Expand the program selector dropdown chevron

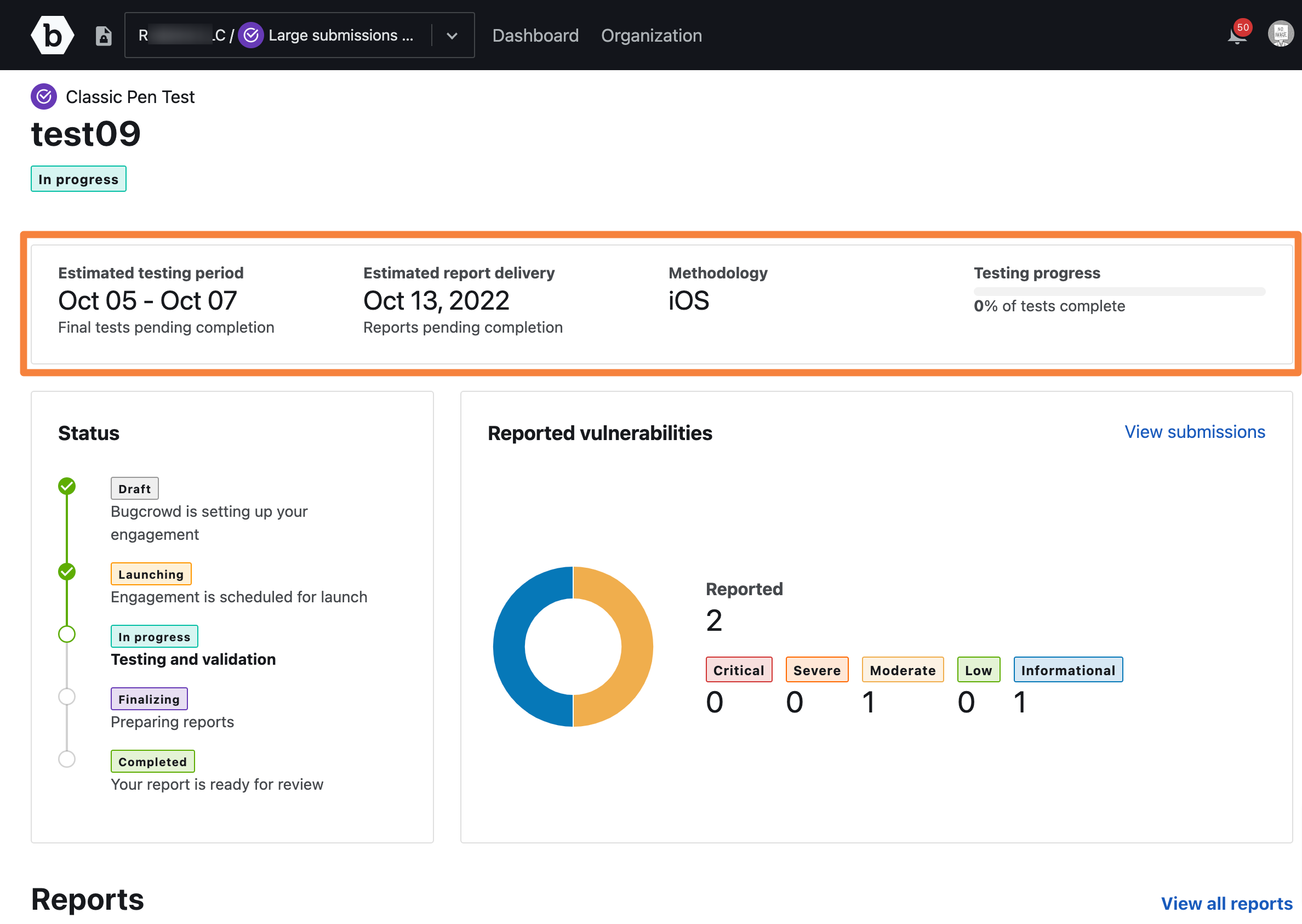coord(452,35)
